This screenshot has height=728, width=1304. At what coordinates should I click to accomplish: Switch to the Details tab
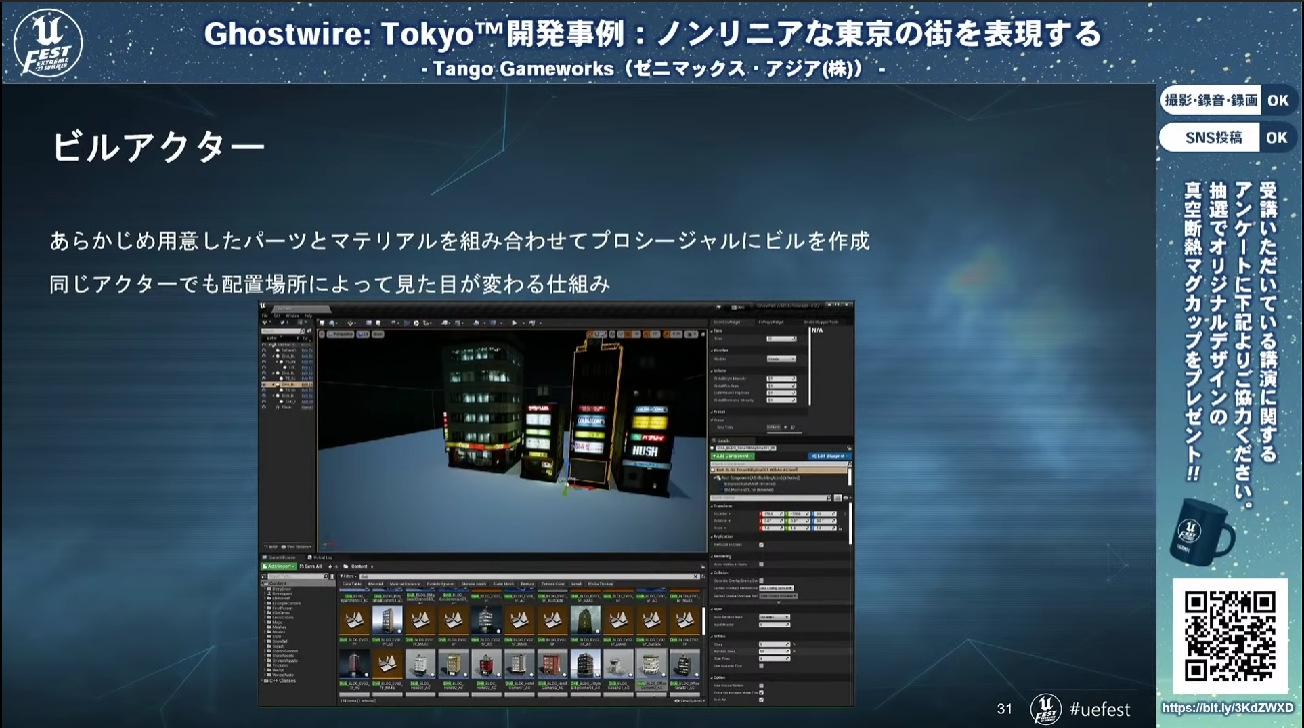click(723, 441)
